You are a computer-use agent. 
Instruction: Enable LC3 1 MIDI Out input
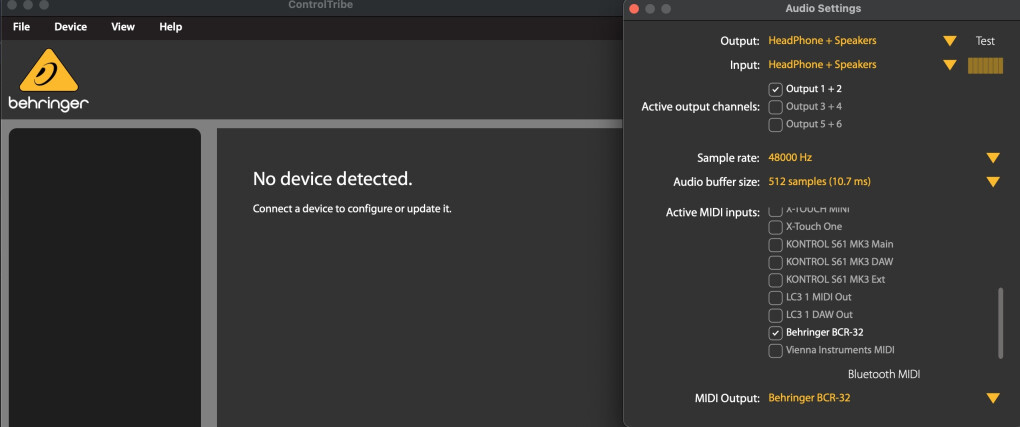[x=775, y=297]
